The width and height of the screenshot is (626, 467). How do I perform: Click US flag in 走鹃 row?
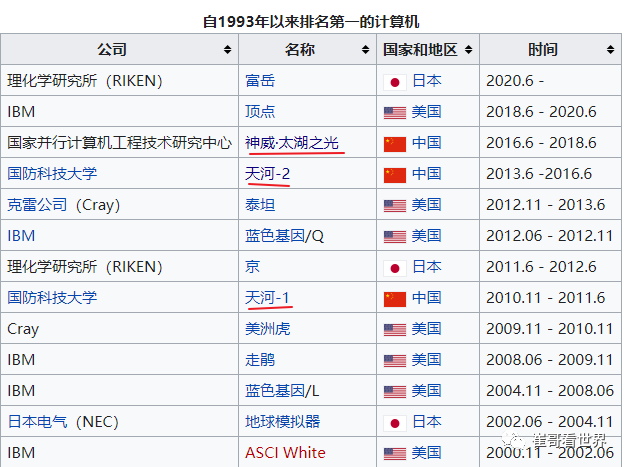[395, 360]
